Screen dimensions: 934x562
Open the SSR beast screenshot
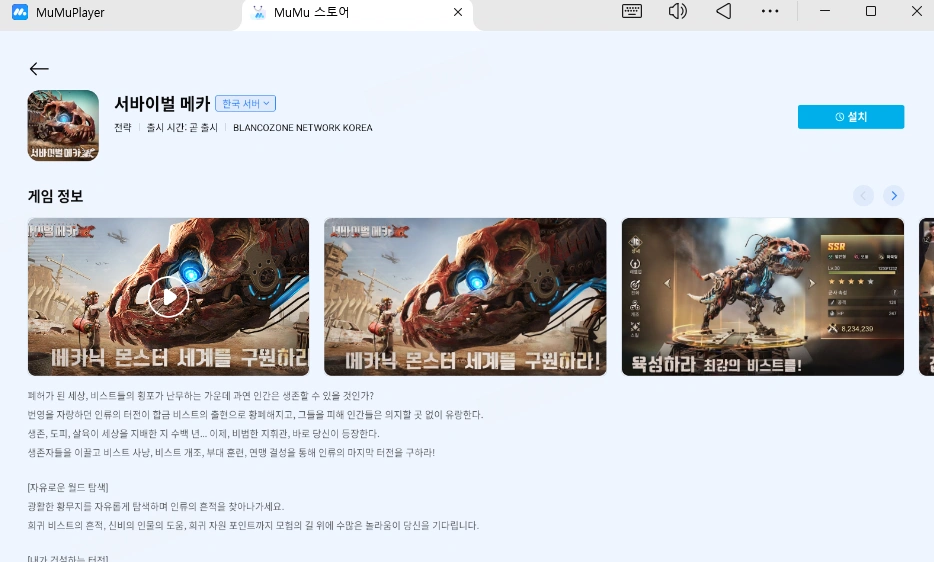[x=762, y=297]
